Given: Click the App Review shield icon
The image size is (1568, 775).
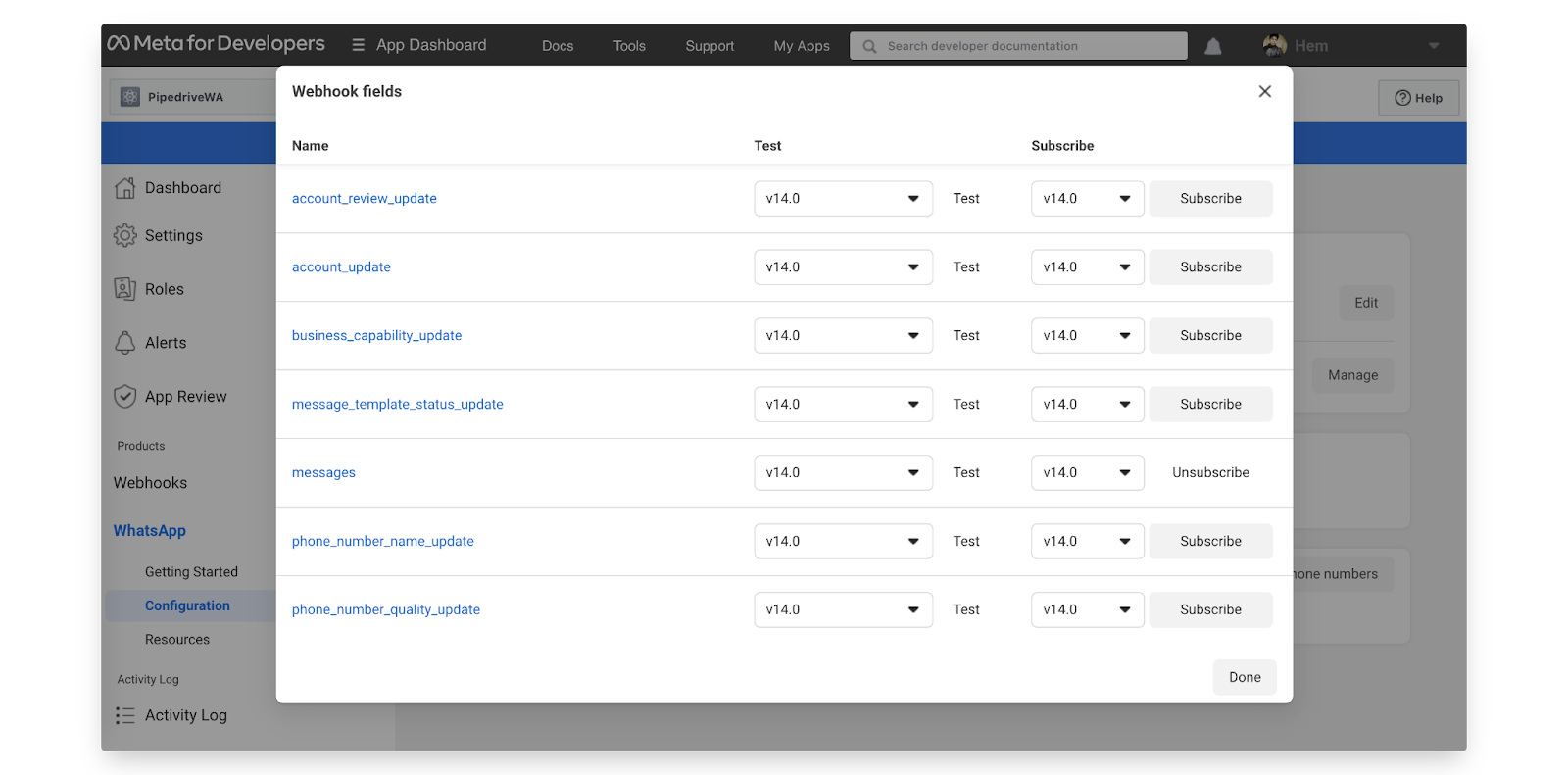Looking at the screenshot, I should (125, 397).
